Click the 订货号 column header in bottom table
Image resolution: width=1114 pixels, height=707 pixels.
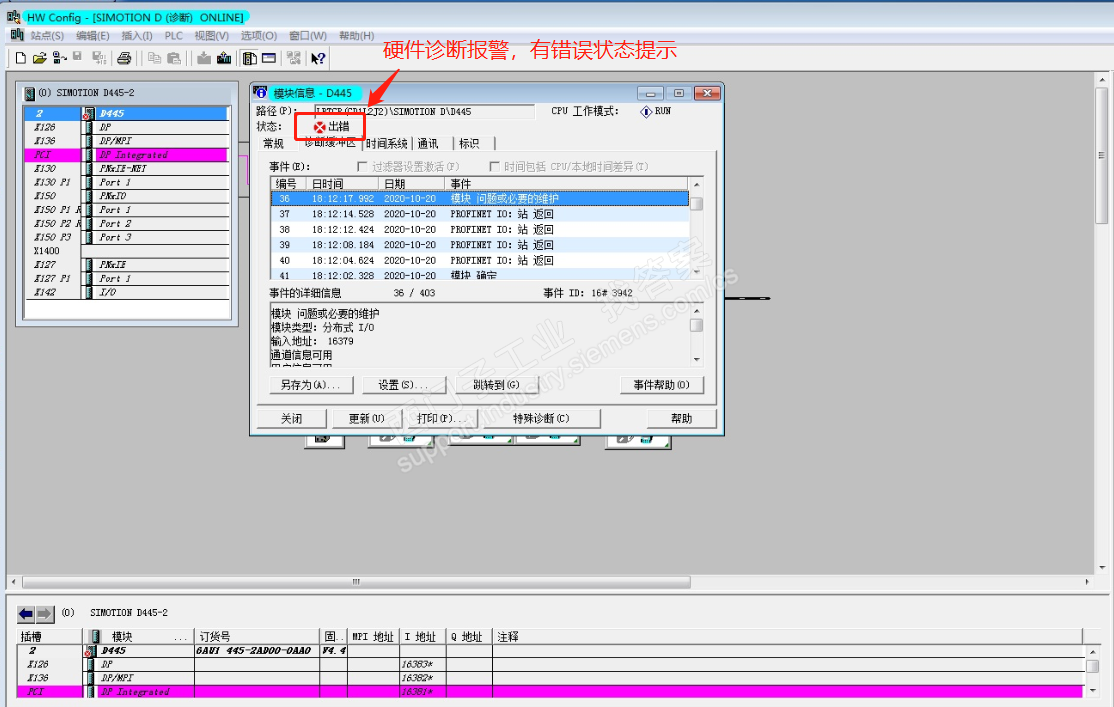point(257,637)
